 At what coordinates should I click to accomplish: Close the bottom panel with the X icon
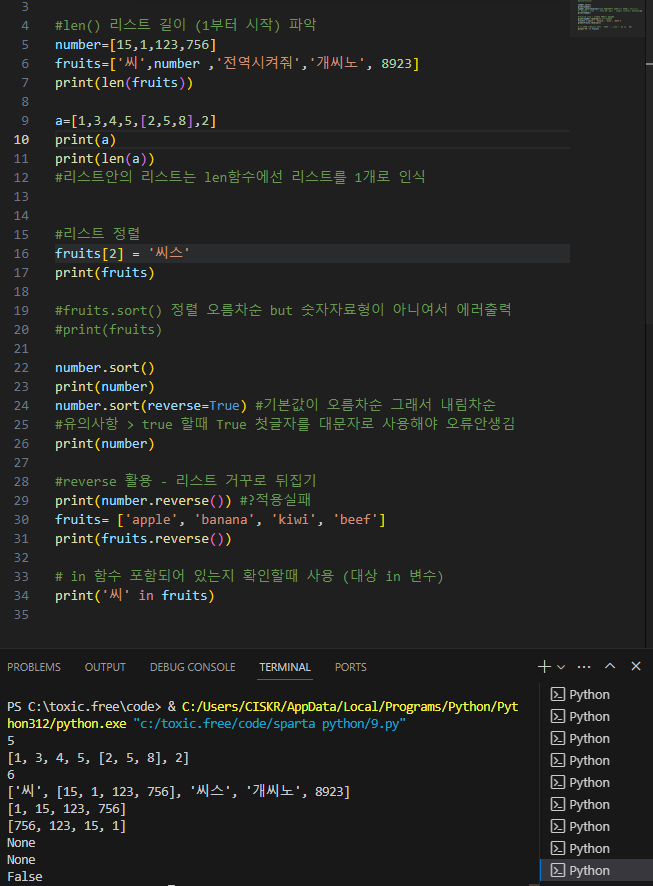(636, 666)
